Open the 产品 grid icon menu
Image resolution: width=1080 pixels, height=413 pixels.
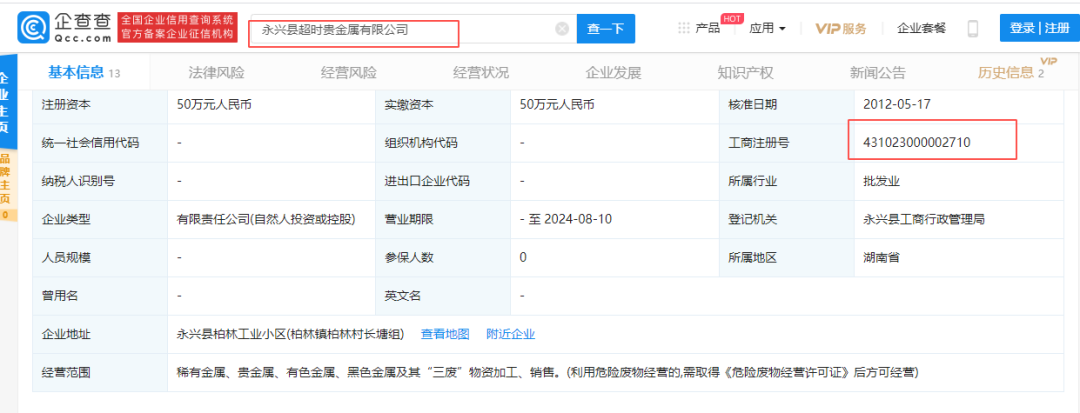click(683, 28)
